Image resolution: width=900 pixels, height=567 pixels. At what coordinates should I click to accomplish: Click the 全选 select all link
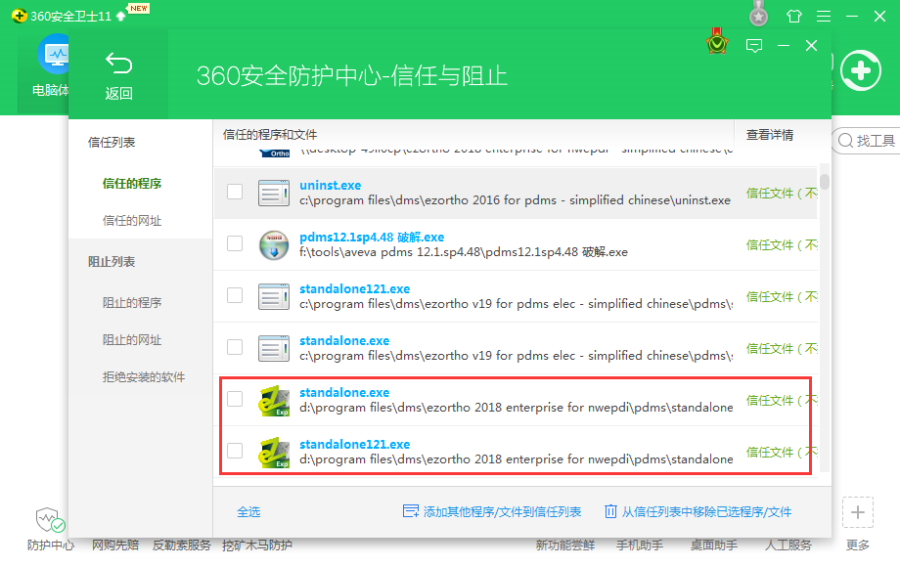coord(249,511)
